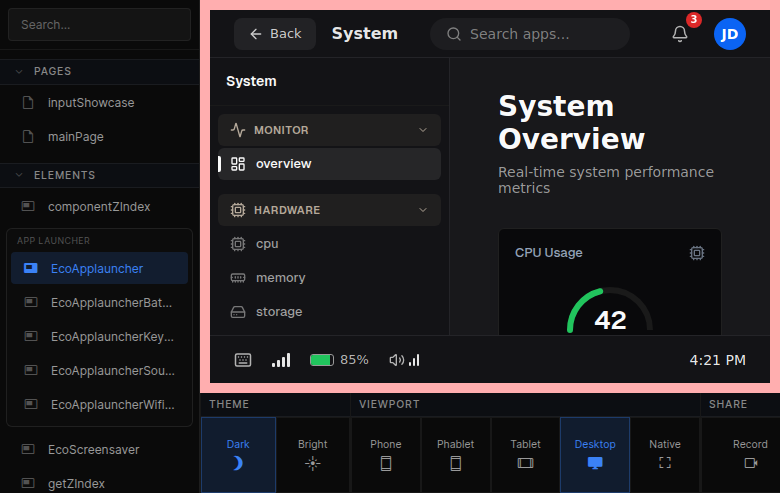Click the keyboard icon in status bar
780x493 pixels.
click(x=243, y=360)
